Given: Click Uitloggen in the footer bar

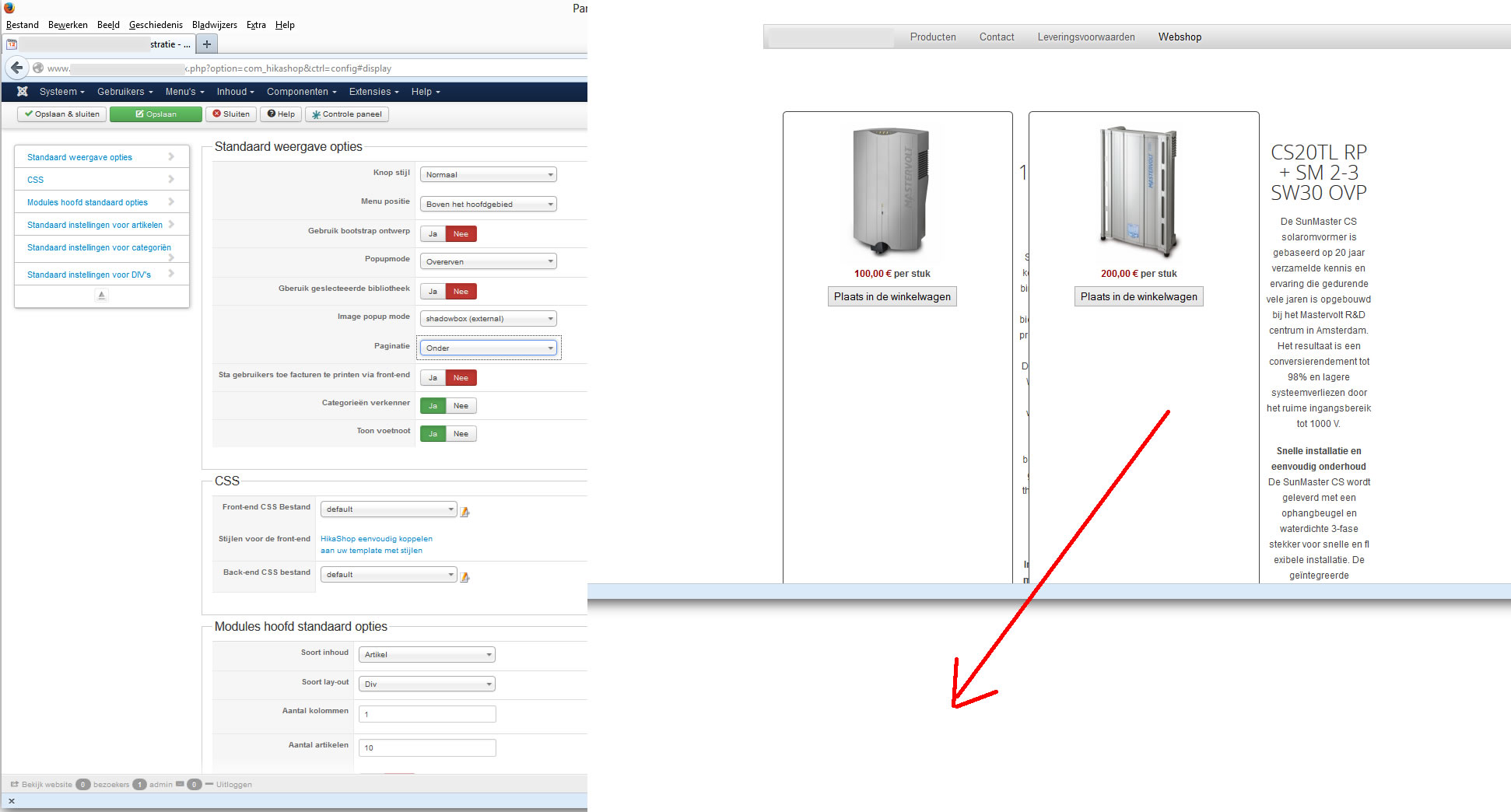Looking at the screenshot, I should click(x=234, y=784).
